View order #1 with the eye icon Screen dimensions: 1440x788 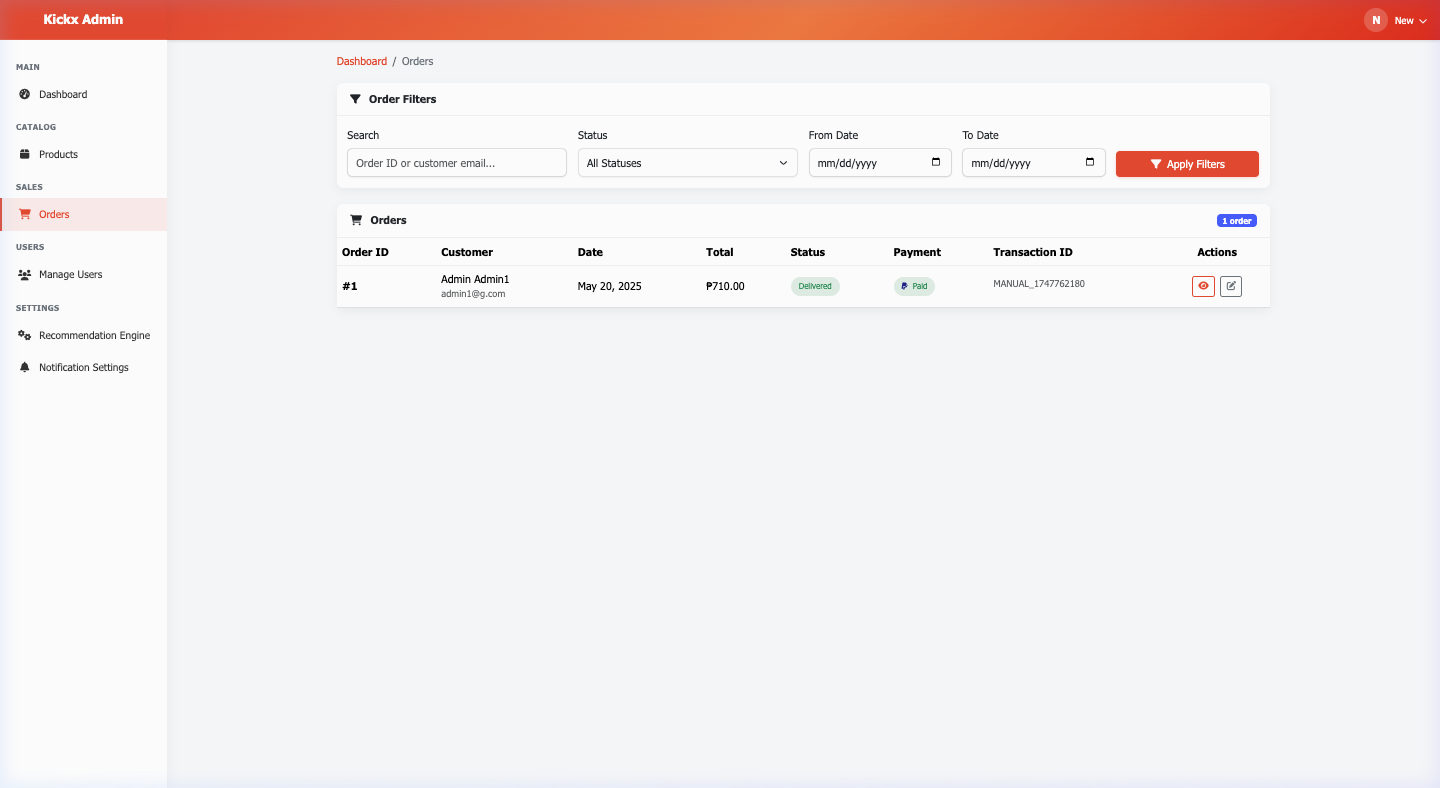click(x=1203, y=286)
